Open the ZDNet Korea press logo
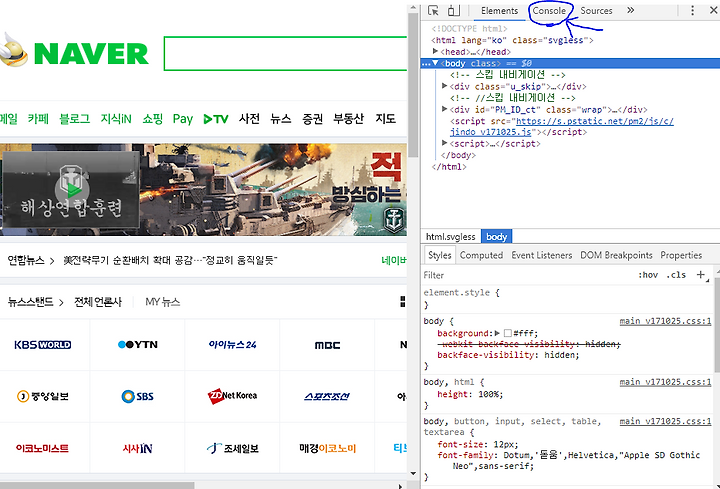Screen dimensions: 720x489 (x=232, y=396)
